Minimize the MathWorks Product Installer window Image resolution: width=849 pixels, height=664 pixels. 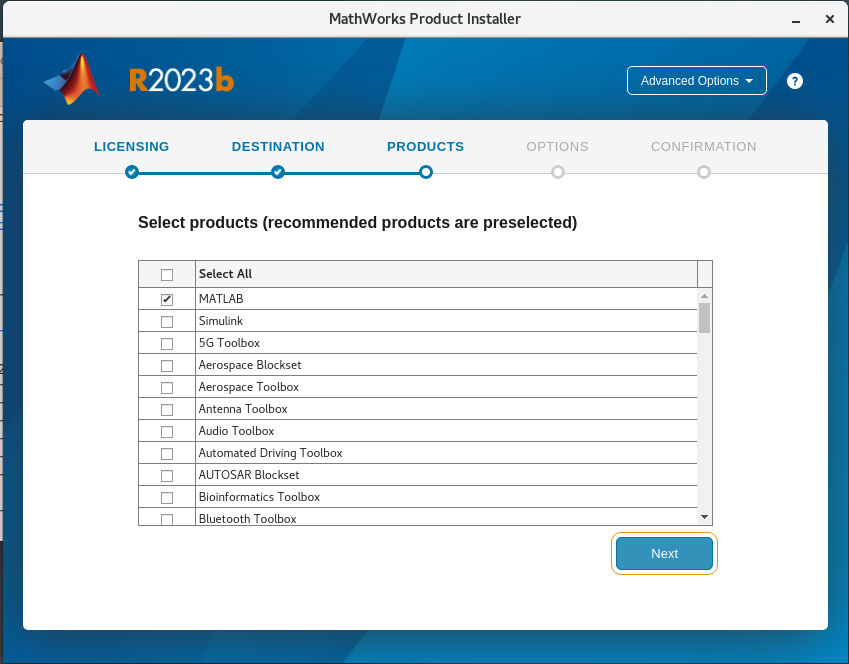pyautogui.click(x=796, y=20)
